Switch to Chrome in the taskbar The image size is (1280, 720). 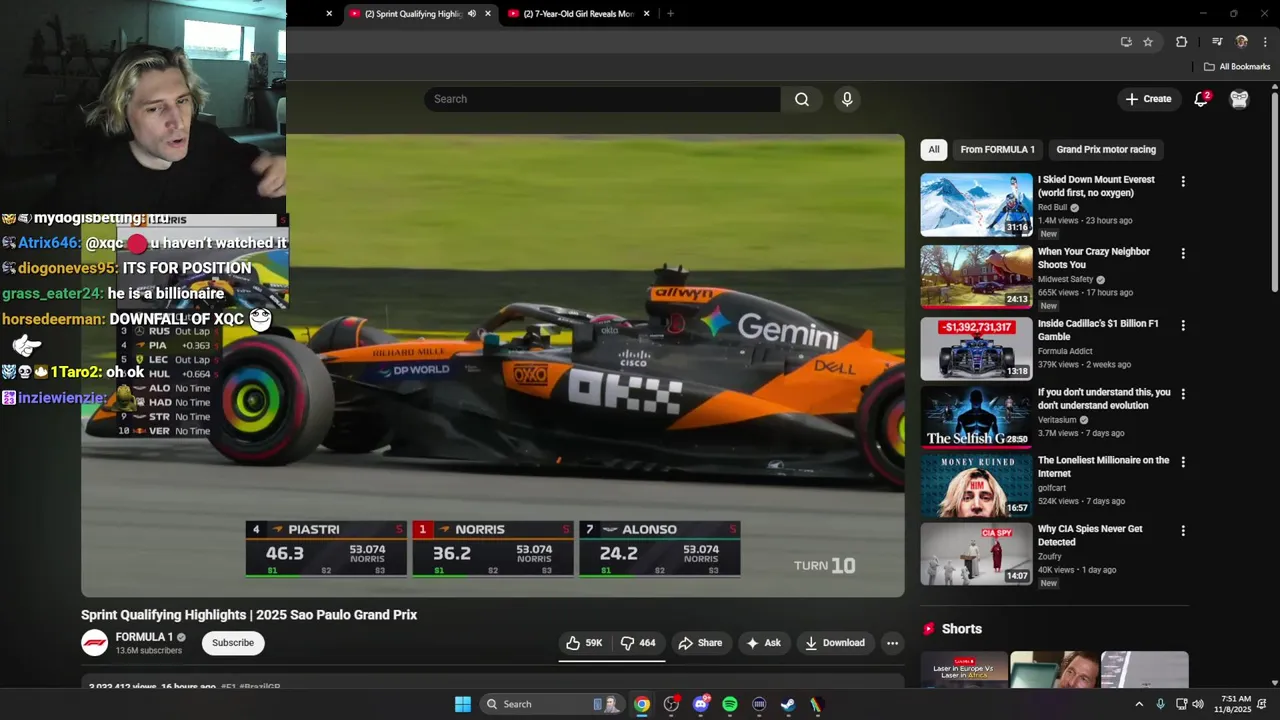click(642, 704)
